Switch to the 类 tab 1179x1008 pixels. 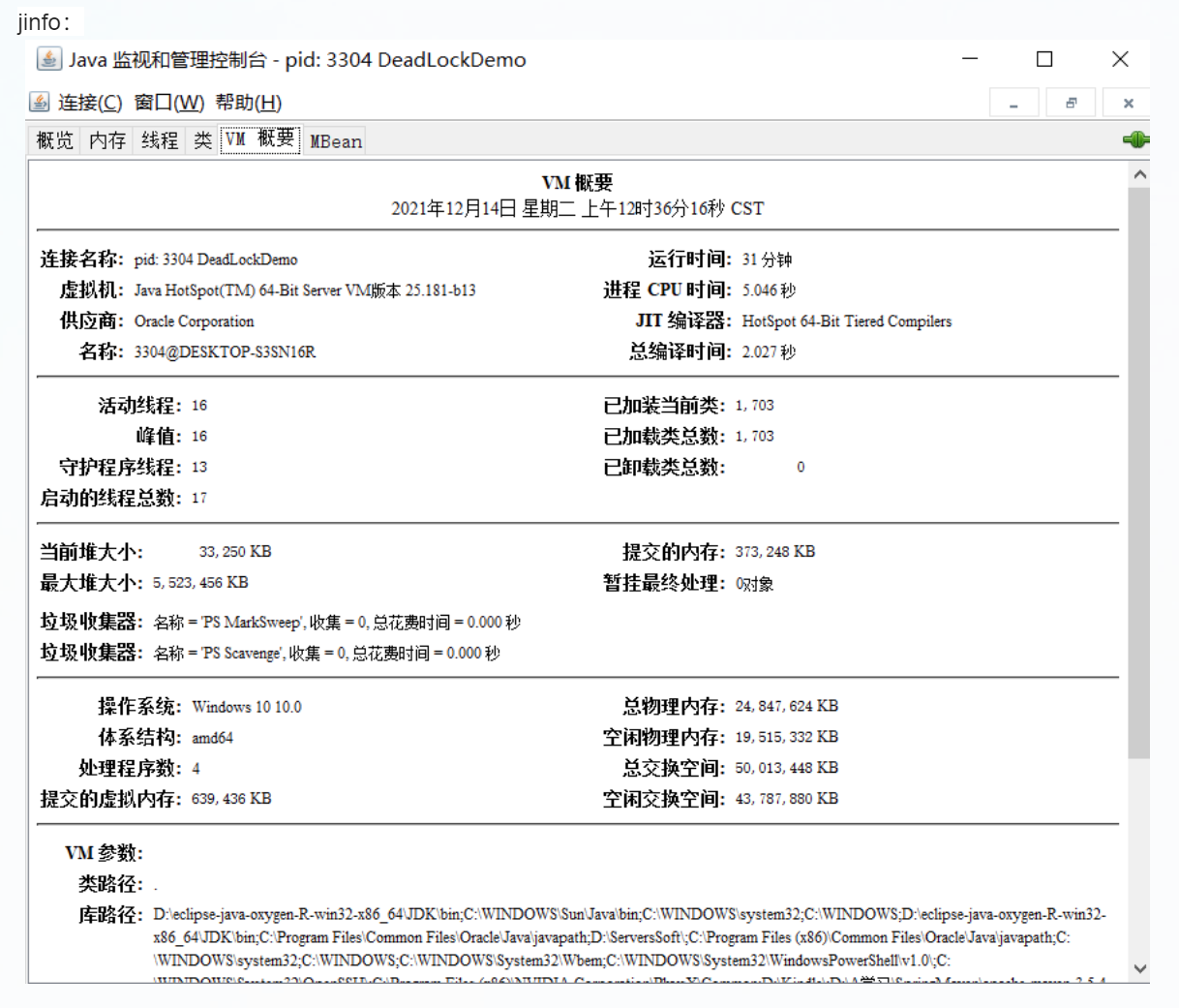(202, 140)
